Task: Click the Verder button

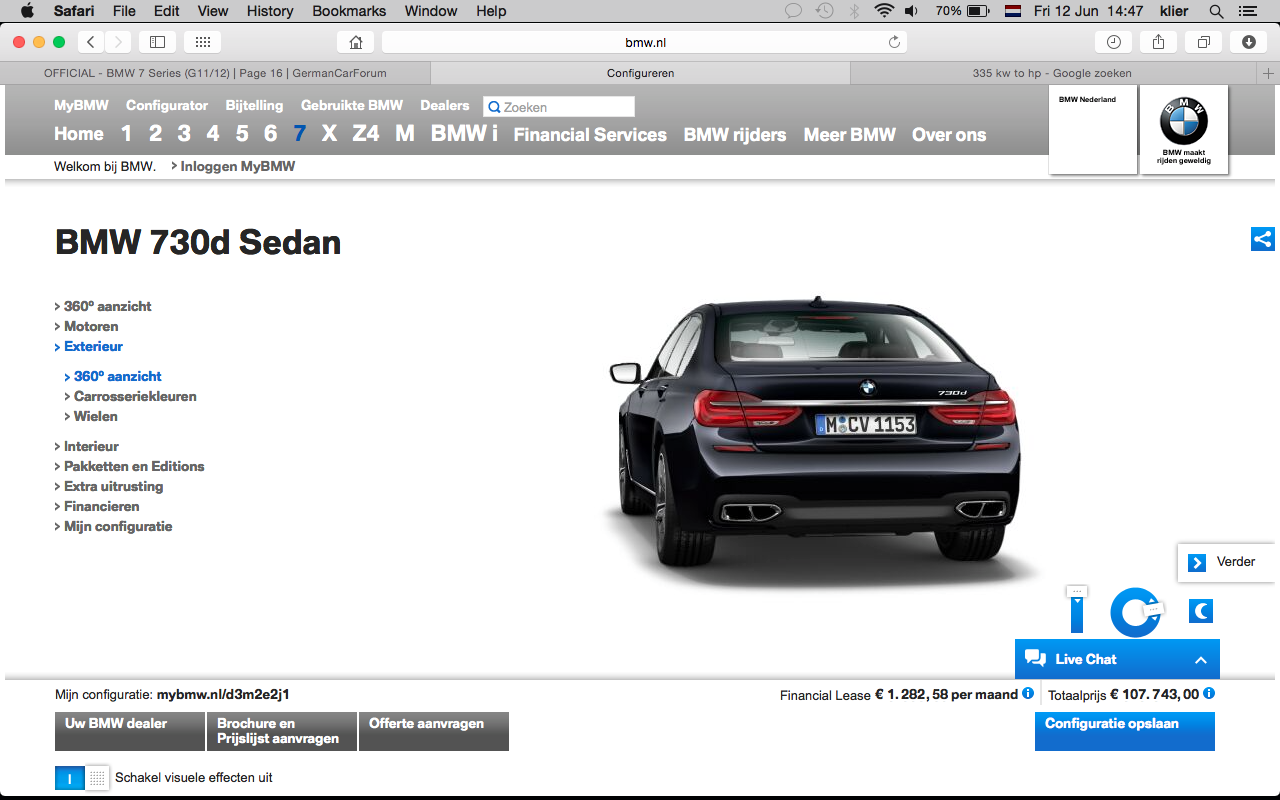Action: [x=1226, y=562]
